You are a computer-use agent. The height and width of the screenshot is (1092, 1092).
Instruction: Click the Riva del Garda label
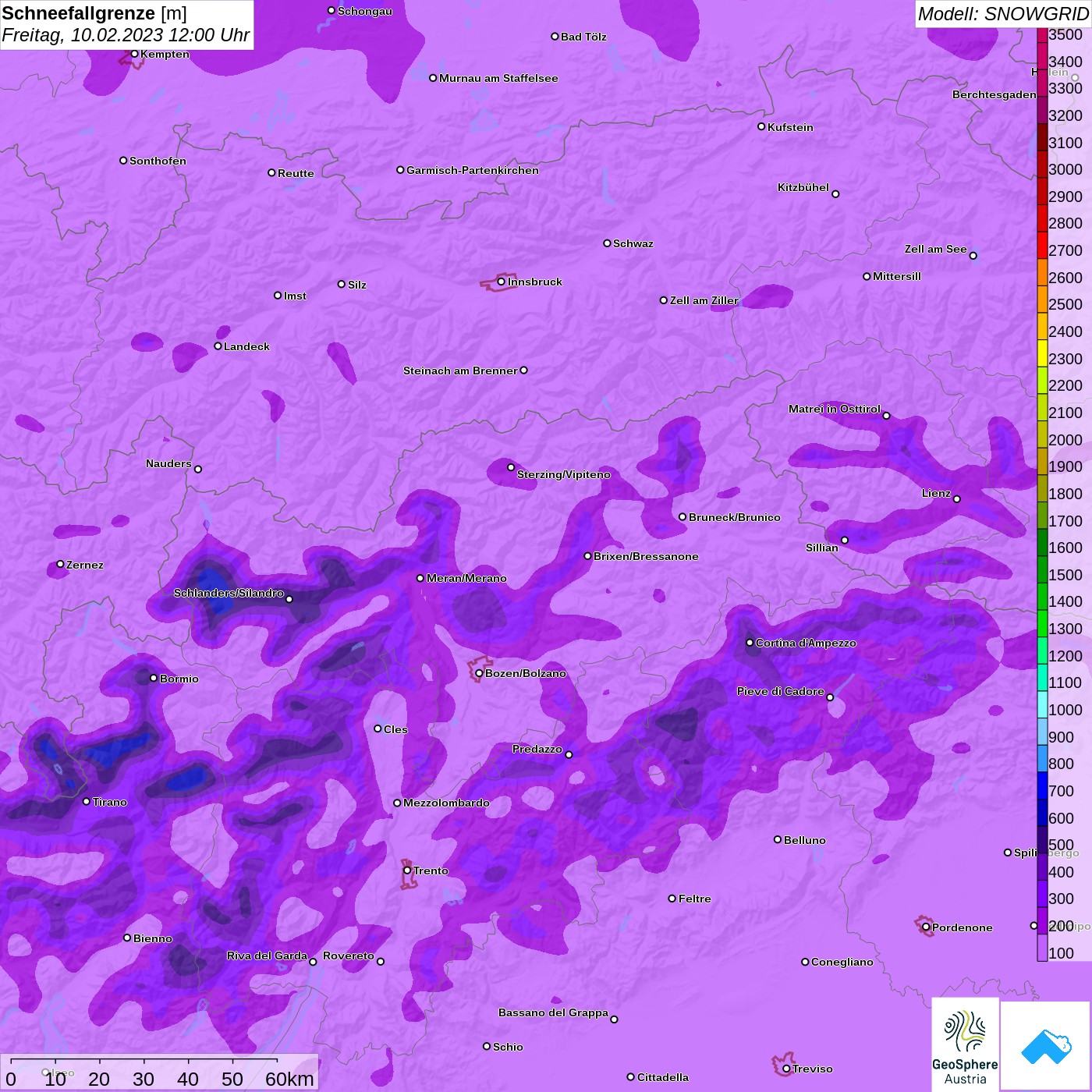coord(267,955)
